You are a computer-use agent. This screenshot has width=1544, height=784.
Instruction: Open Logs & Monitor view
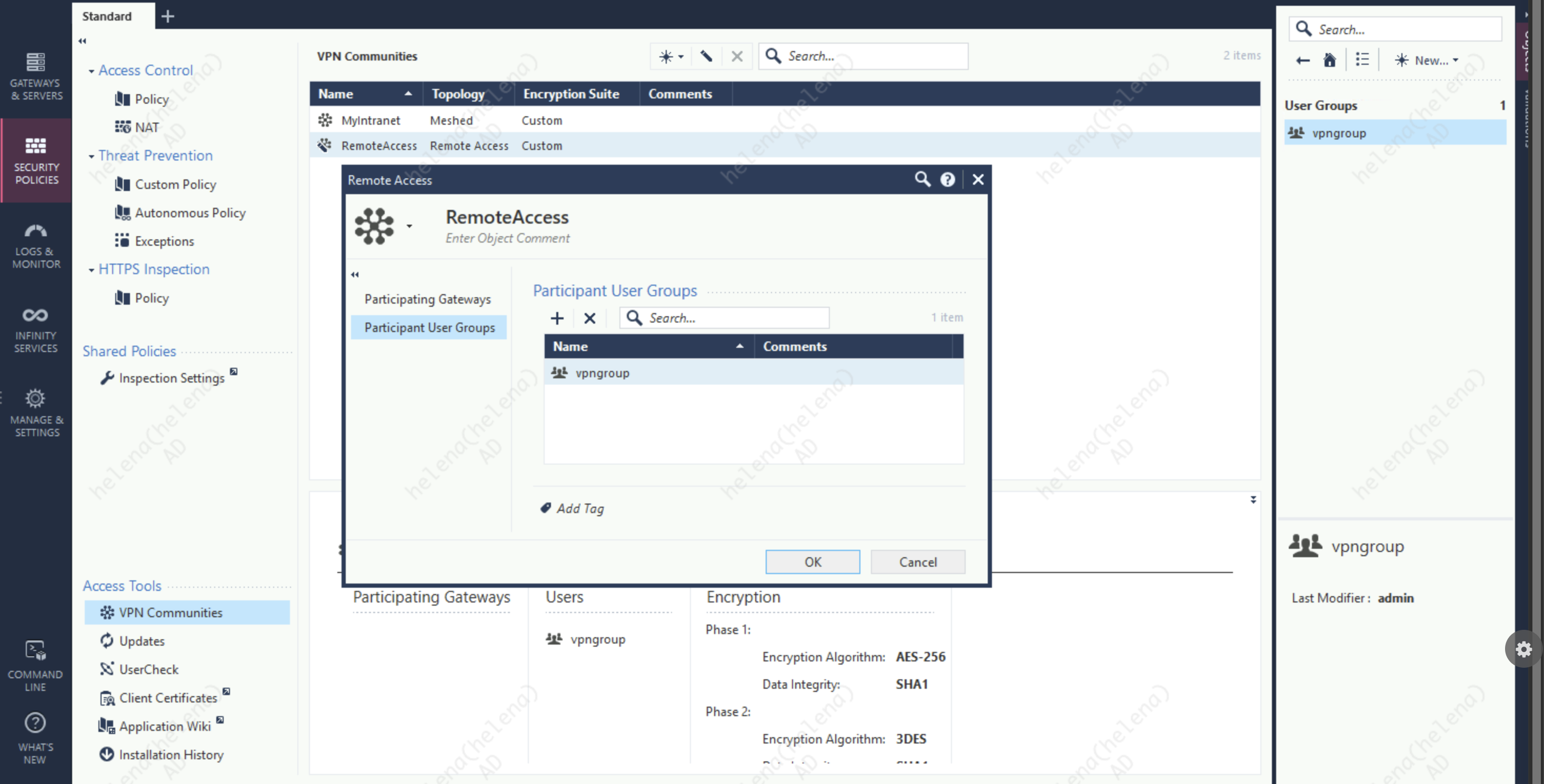(36, 245)
